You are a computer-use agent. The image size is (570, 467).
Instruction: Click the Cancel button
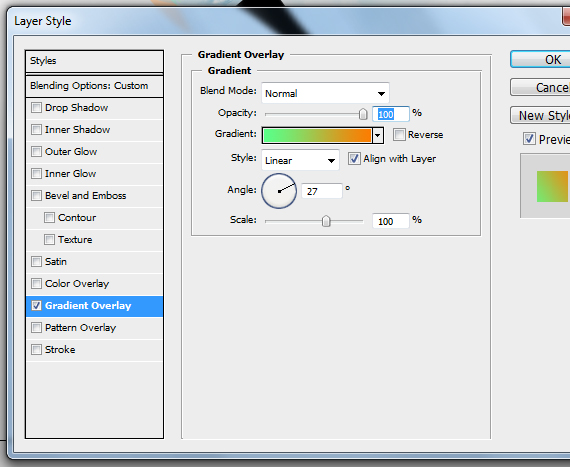click(x=540, y=87)
